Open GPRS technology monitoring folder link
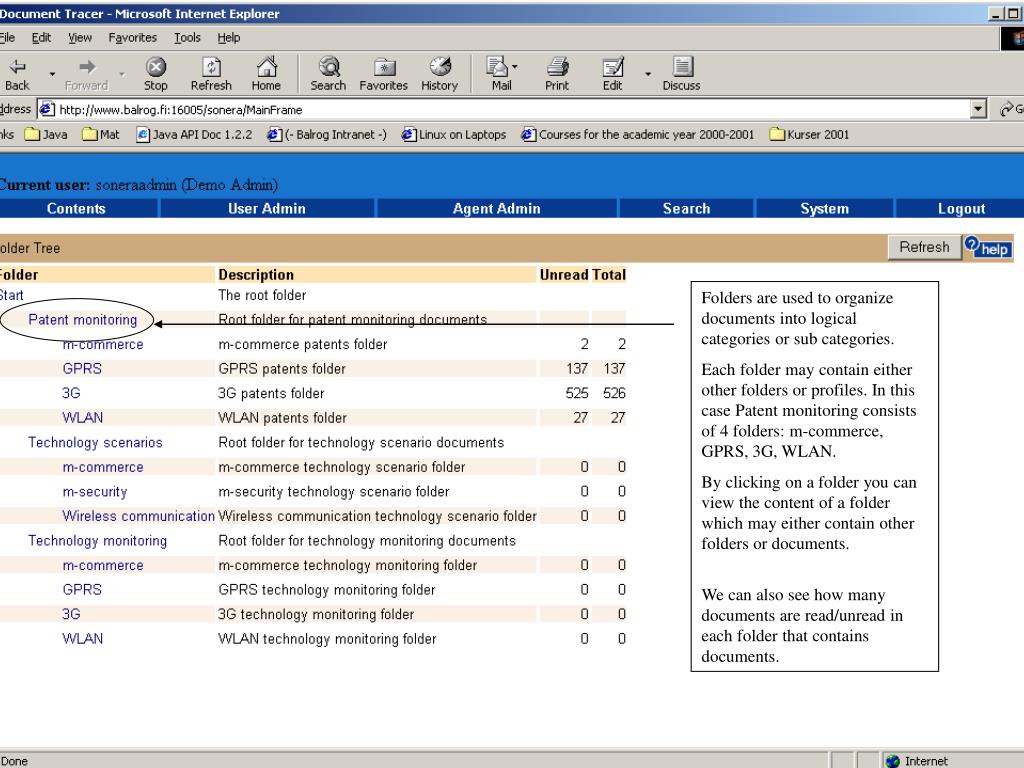 point(82,590)
